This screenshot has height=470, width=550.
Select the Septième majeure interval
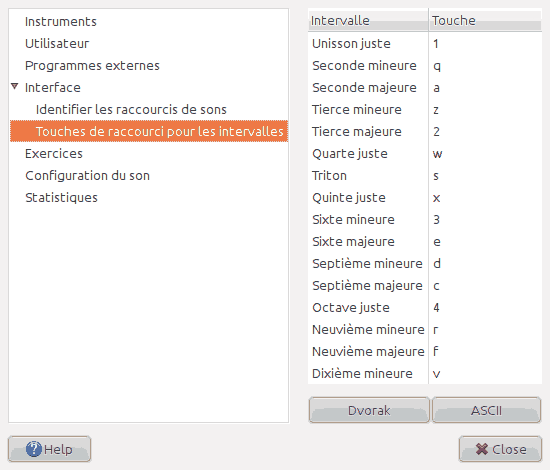[425, 286]
